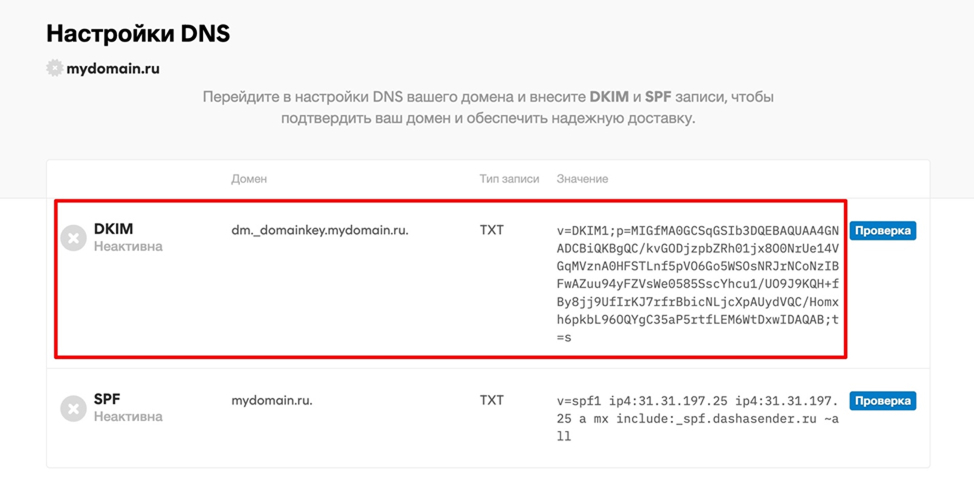Open mydomain.ru label under the heading
Viewport: 974px width, 483px height.
[112, 69]
